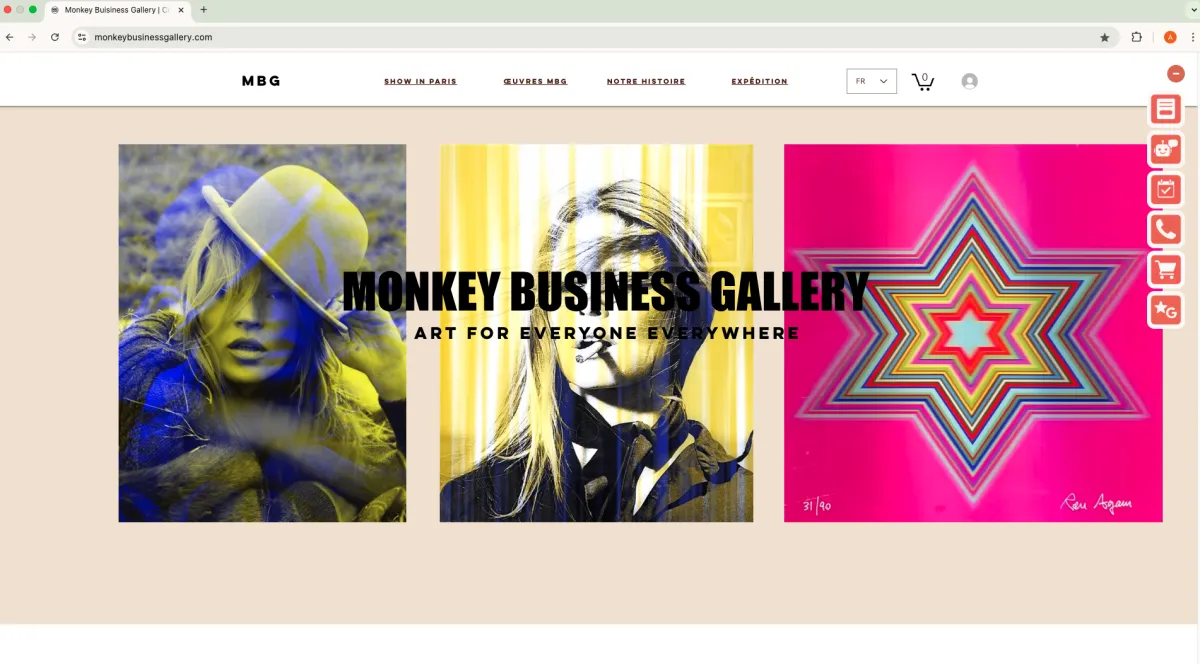
Task: Open the shopping cart icon in header
Action: click(923, 81)
